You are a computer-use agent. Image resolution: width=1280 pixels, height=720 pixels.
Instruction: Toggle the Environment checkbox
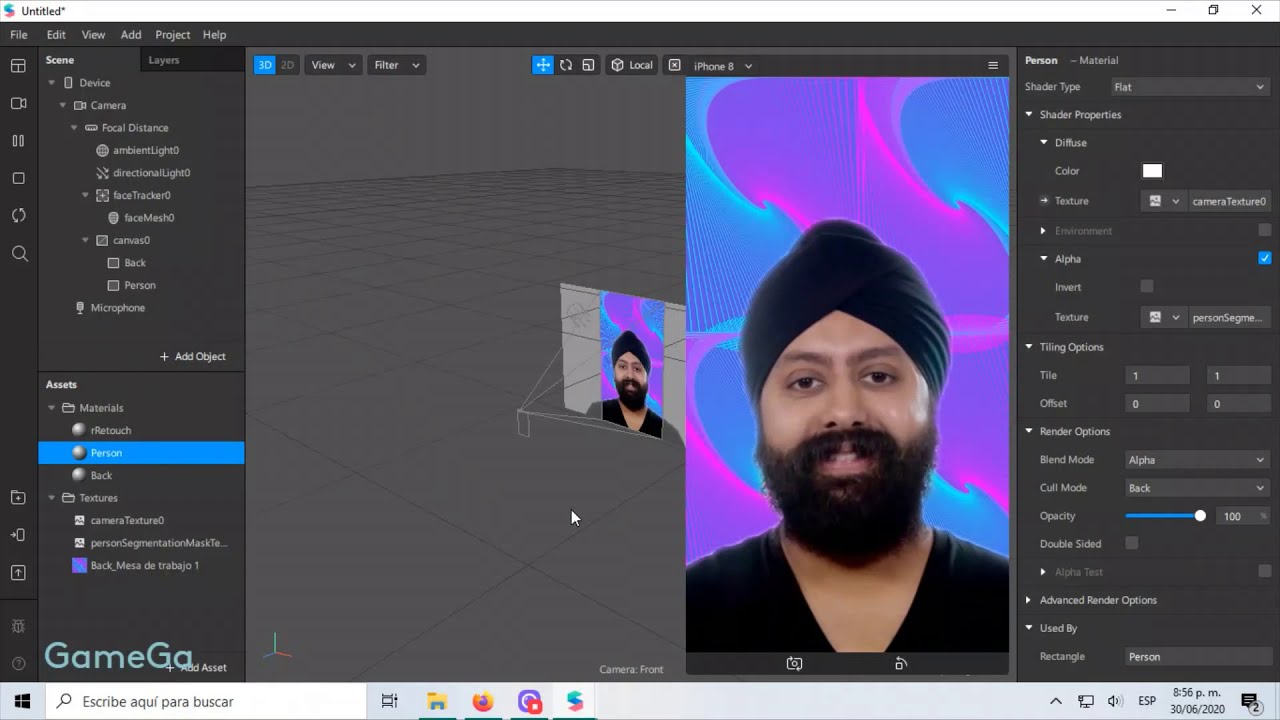coord(1265,230)
